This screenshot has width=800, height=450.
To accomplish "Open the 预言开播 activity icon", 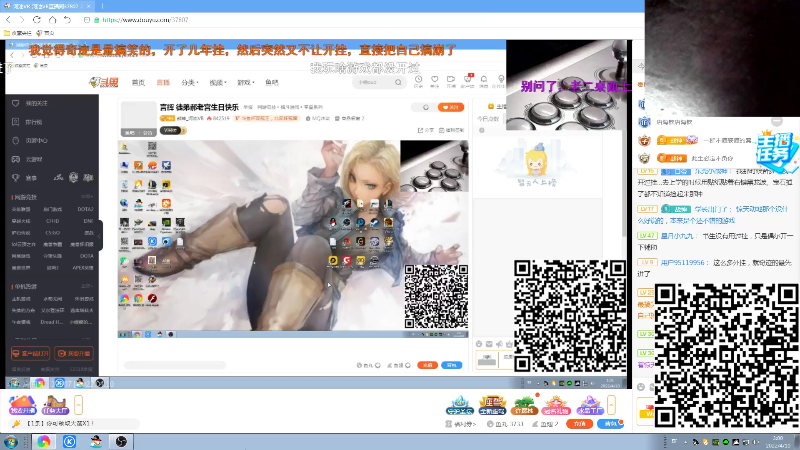I will pos(23,405).
